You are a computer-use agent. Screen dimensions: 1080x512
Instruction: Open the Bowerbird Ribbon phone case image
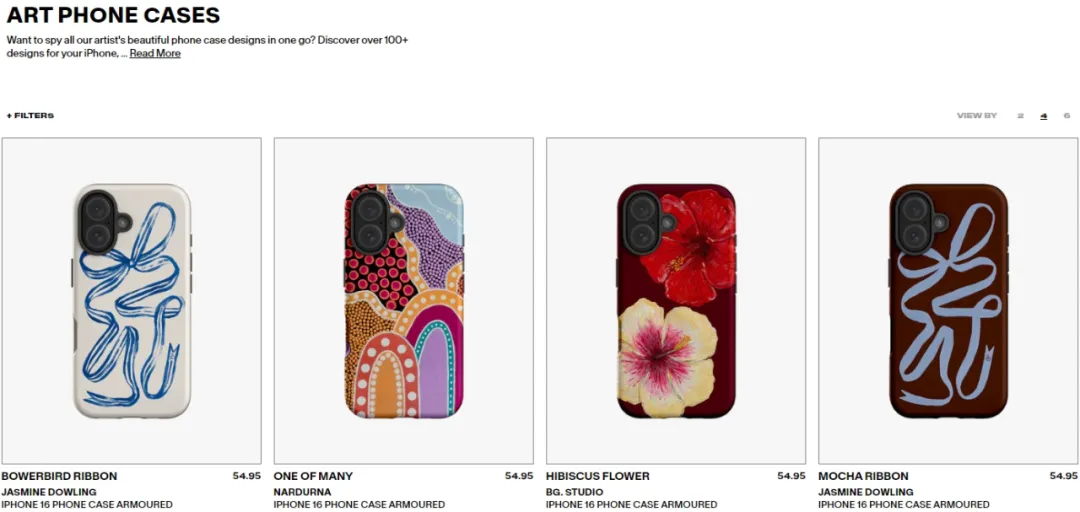[132, 300]
